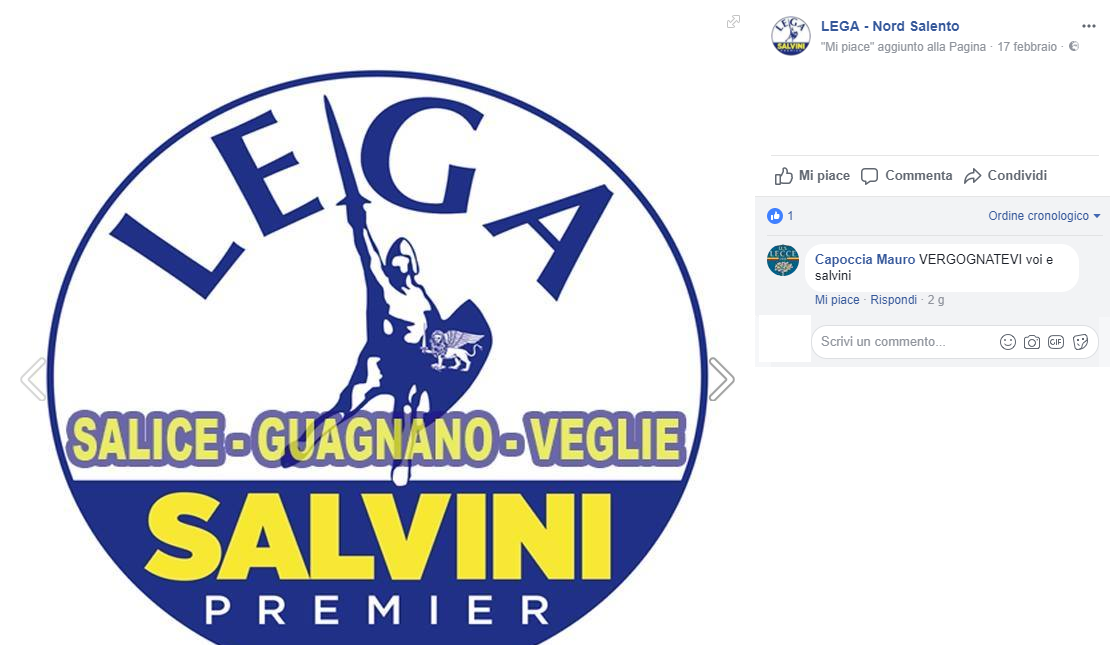Go to previous photo arrow
This screenshot has height=645, width=1110.
[33, 379]
